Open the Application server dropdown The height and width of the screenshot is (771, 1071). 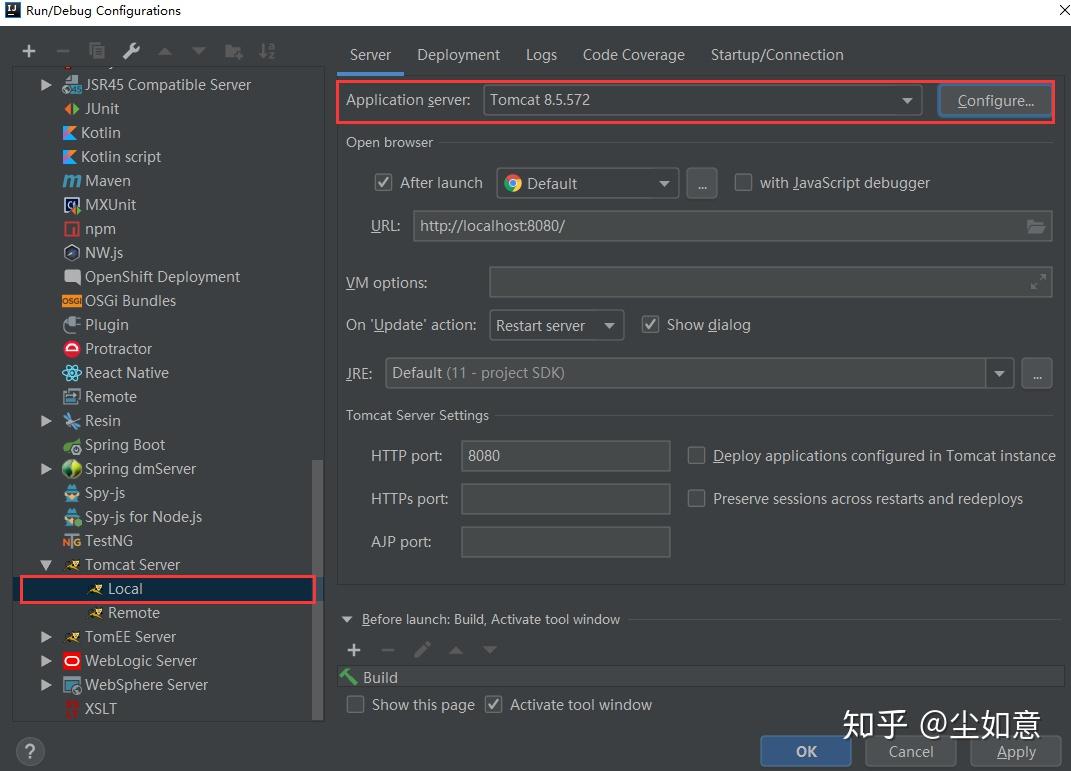pyautogui.click(x=907, y=100)
